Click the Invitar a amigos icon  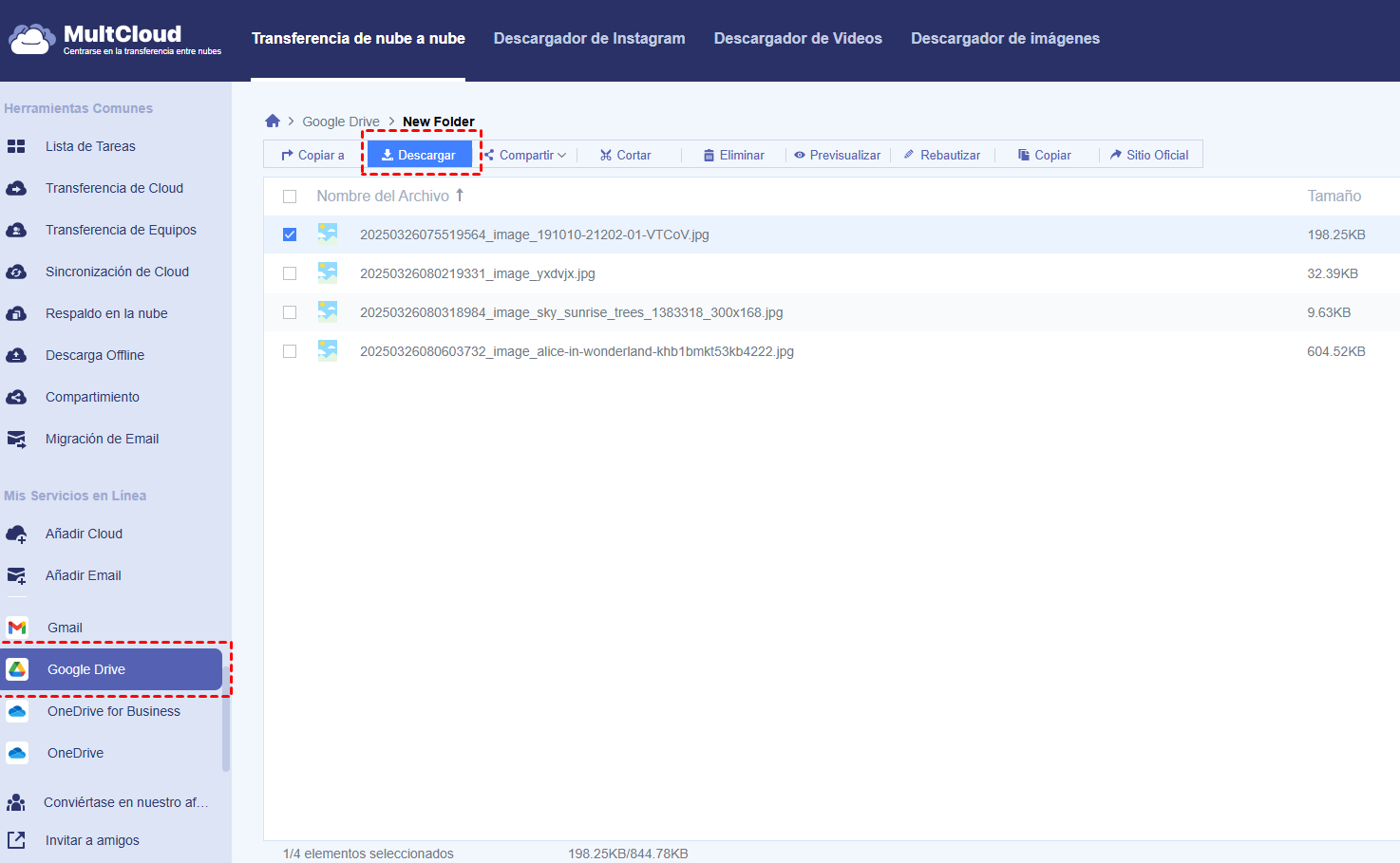coord(16,840)
